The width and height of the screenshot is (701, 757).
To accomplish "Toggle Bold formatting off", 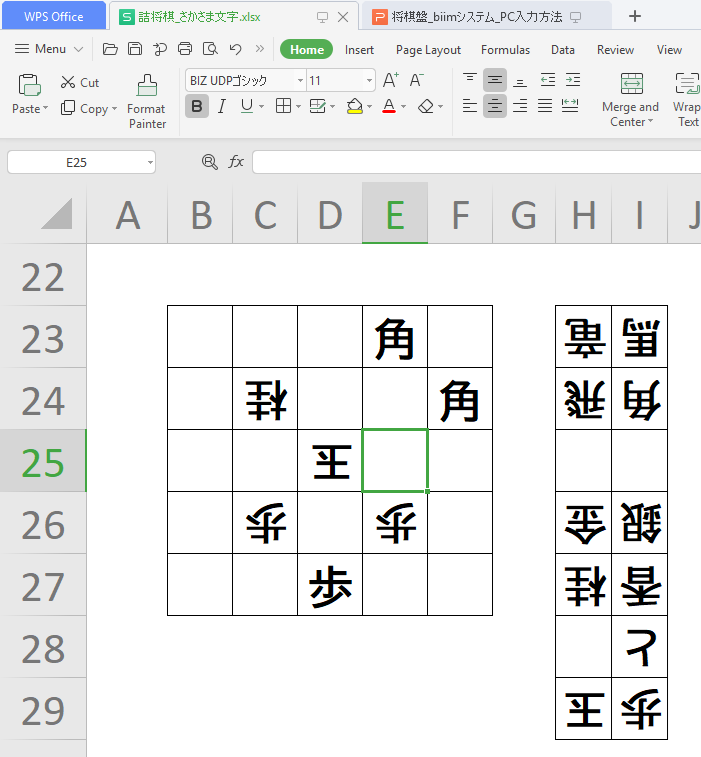I will coord(197,107).
